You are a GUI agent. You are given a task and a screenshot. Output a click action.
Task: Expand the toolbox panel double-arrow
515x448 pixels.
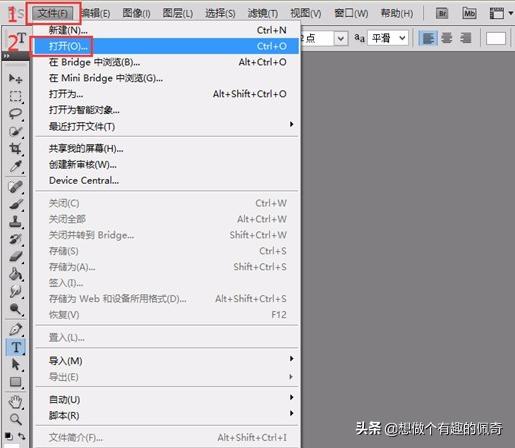pos(6,55)
